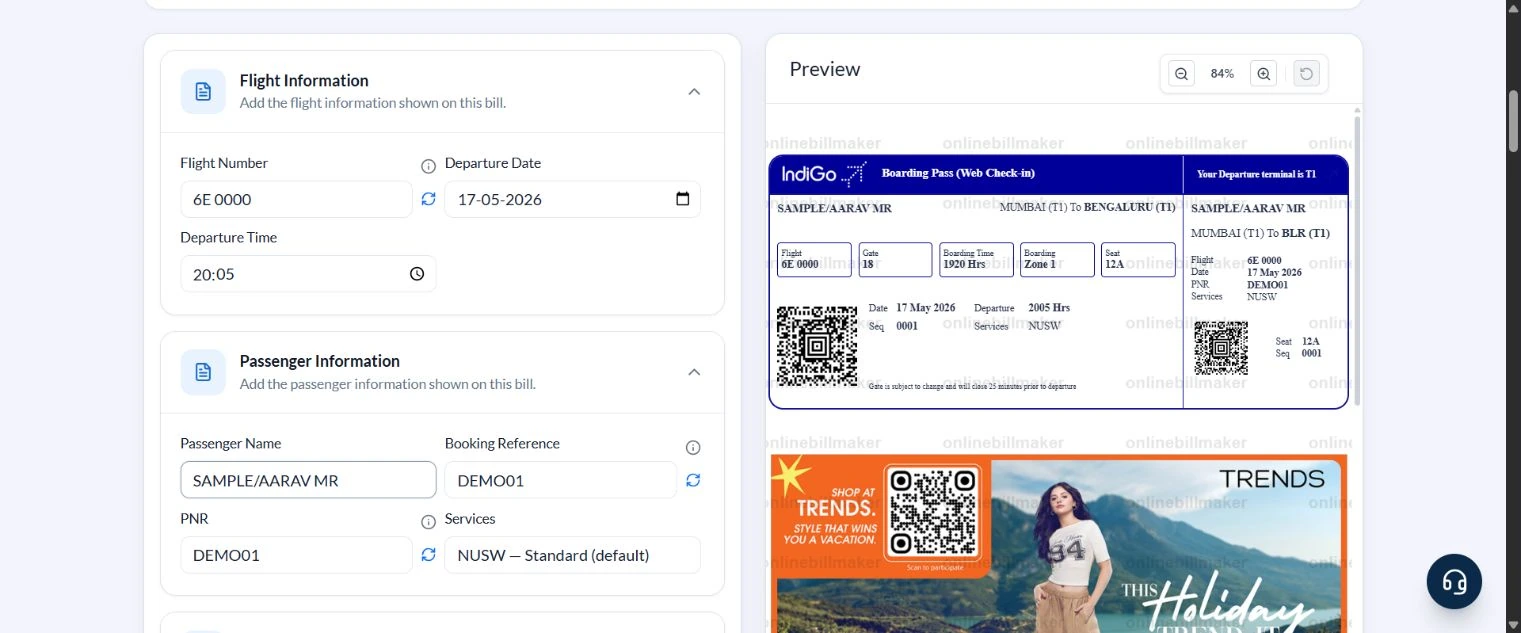Click the 84% zoom level text
This screenshot has width=1521, height=633.
(x=1222, y=74)
